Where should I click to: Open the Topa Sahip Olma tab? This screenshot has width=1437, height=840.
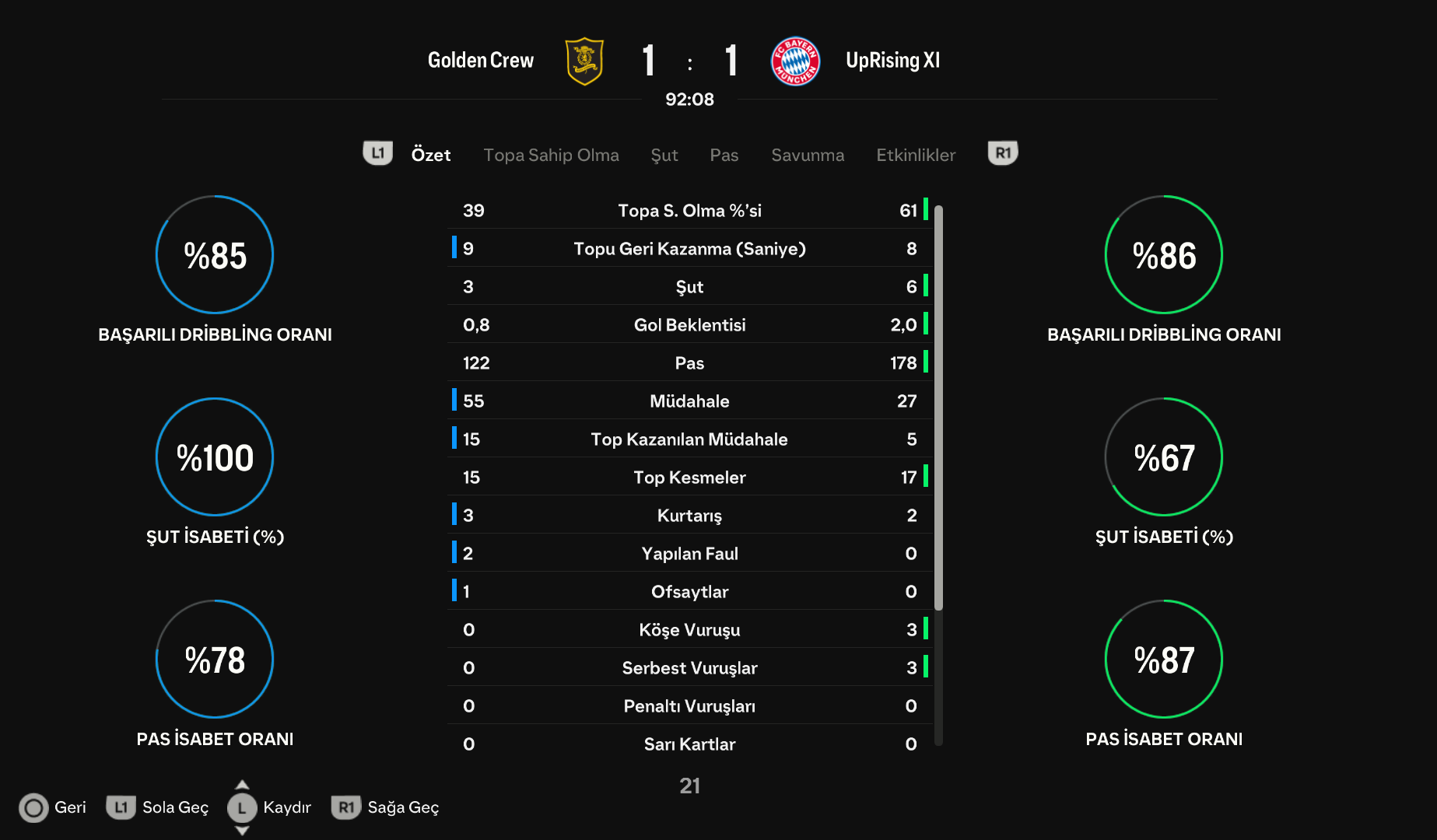tap(551, 155)
